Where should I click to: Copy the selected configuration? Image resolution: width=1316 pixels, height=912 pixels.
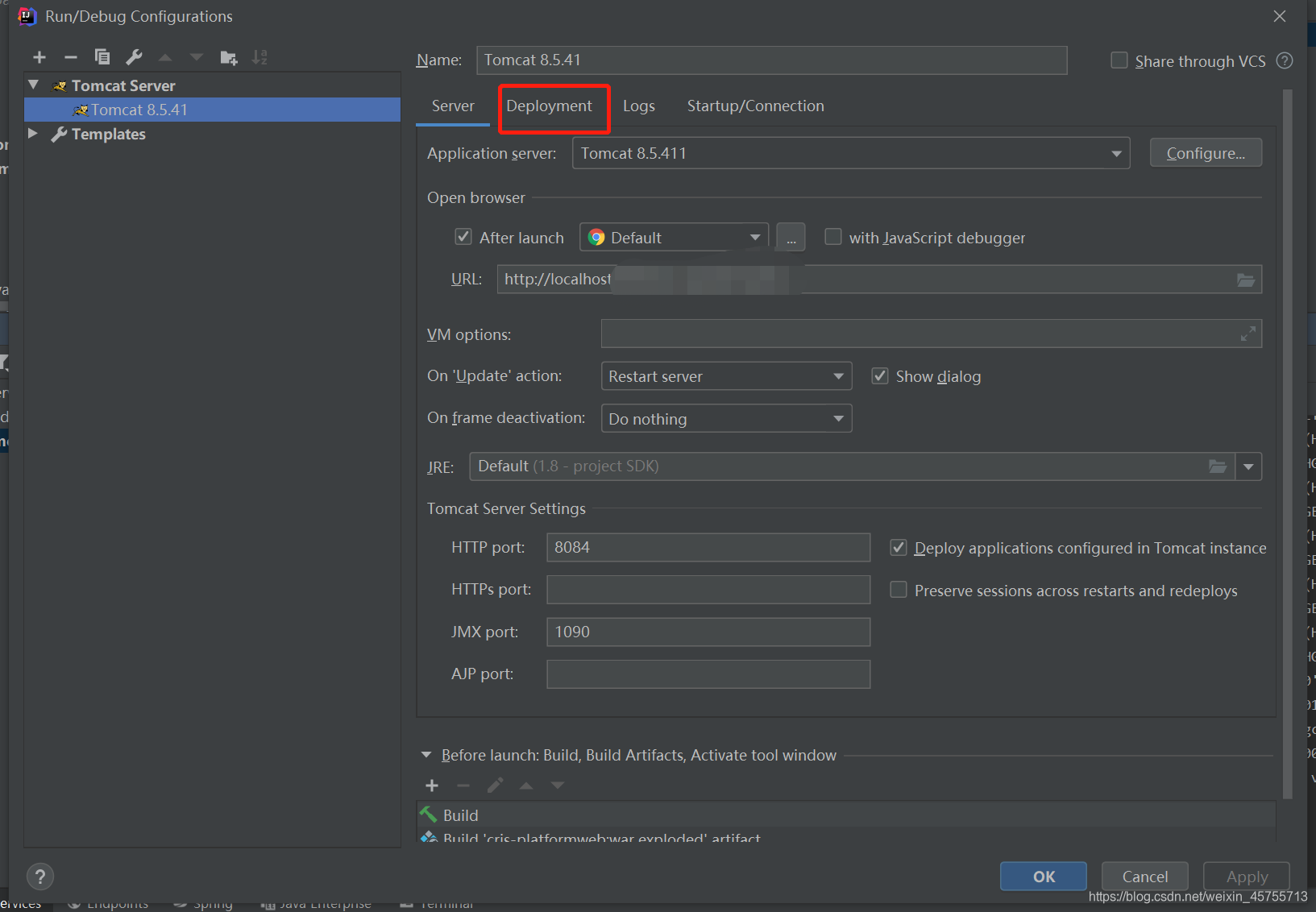point(102,57)
